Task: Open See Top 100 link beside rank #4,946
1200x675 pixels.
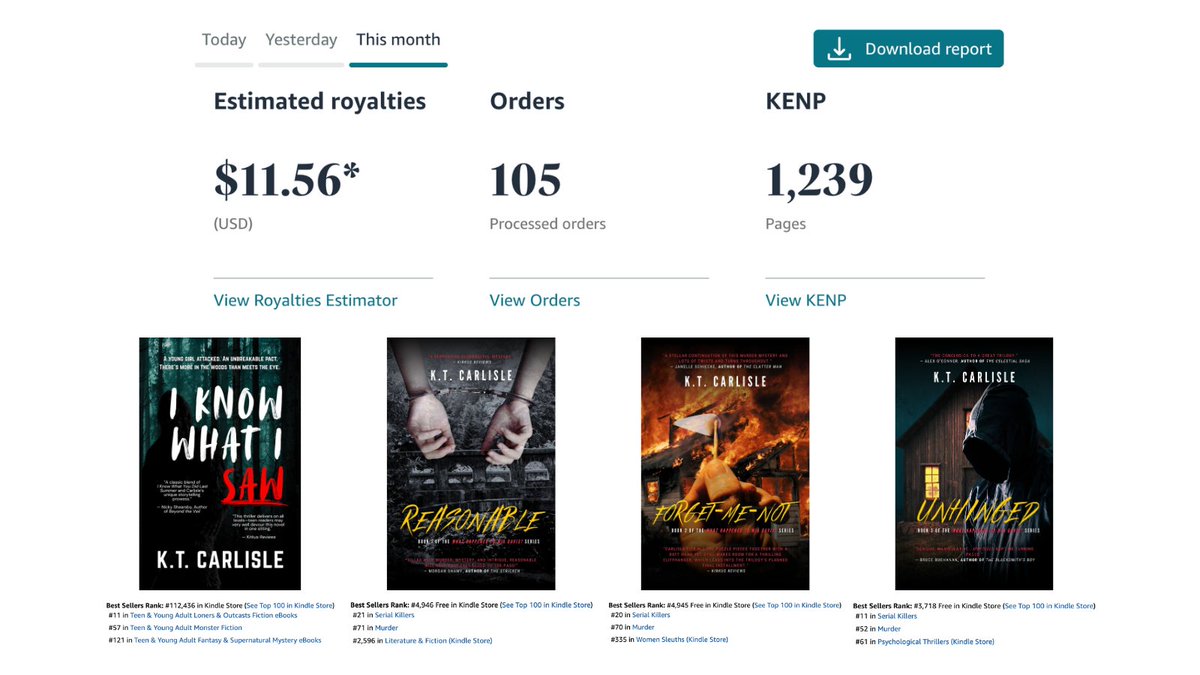Action: click(546, 605)
